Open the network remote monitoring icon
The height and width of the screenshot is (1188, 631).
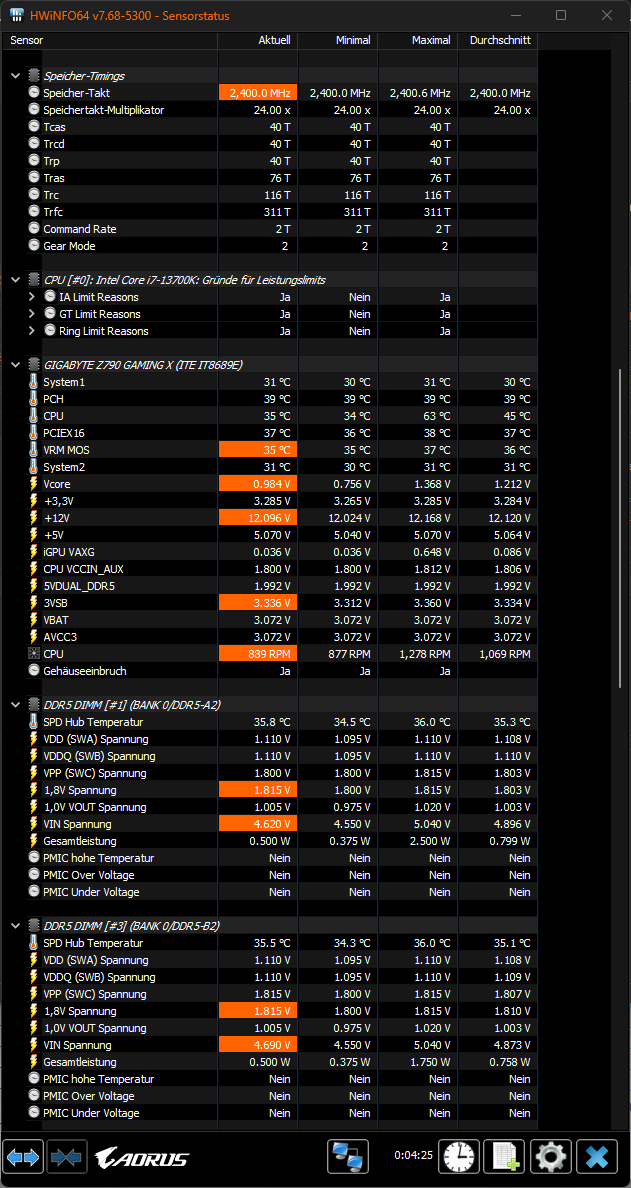pos(348,1157)
